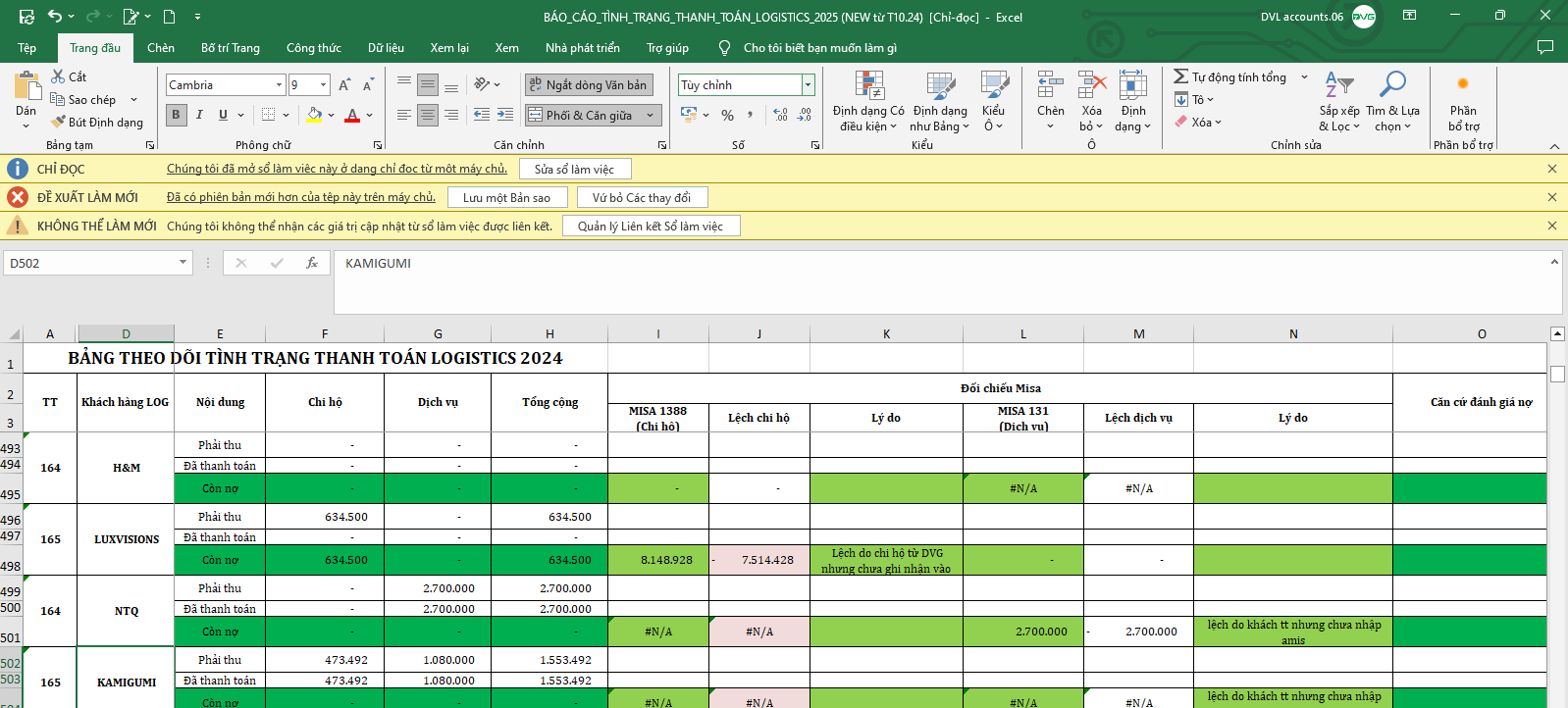Click the decrease decimal icon
1568x708 pixels.
pyautogui.click(x=805, y=115)
